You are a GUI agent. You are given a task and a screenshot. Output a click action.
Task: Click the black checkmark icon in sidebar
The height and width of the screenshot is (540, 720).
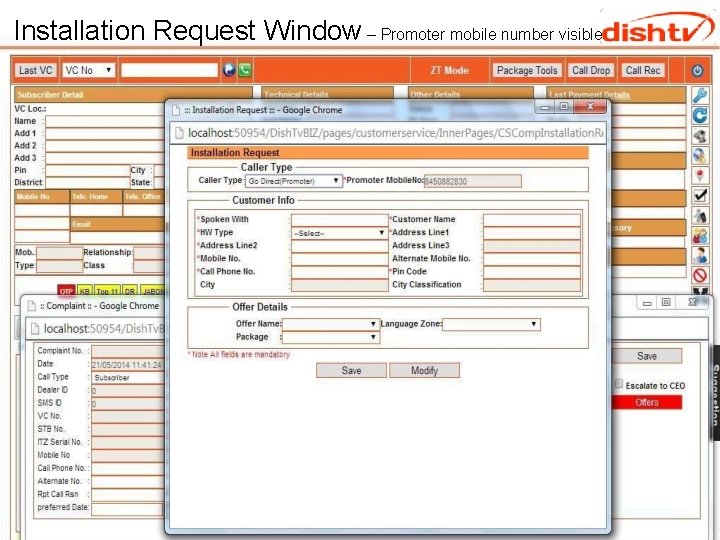point(700,196)
